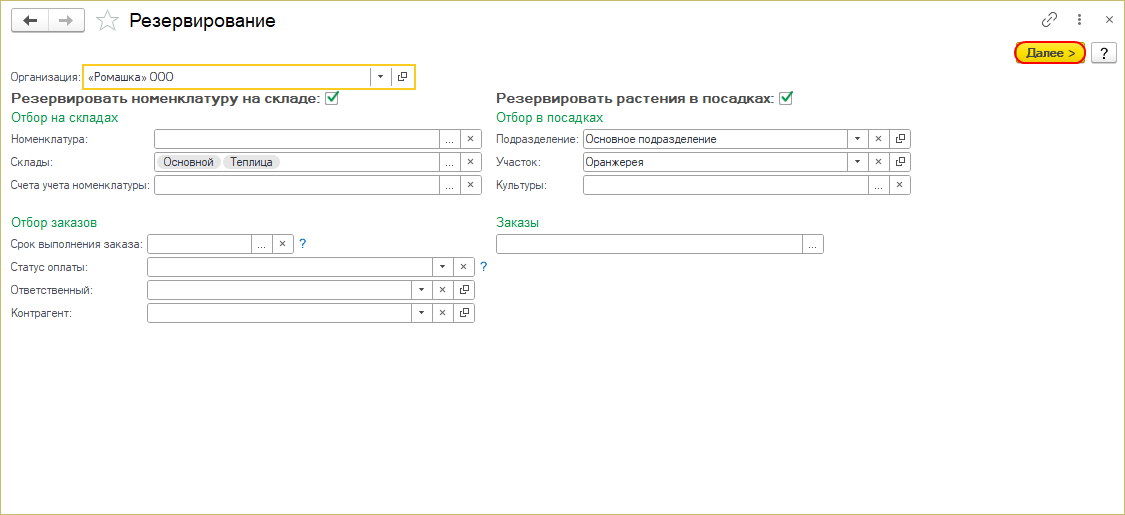Screen dimensions: 1125x515
Task: Click the Заказы input field
Action: click(649, 244)
